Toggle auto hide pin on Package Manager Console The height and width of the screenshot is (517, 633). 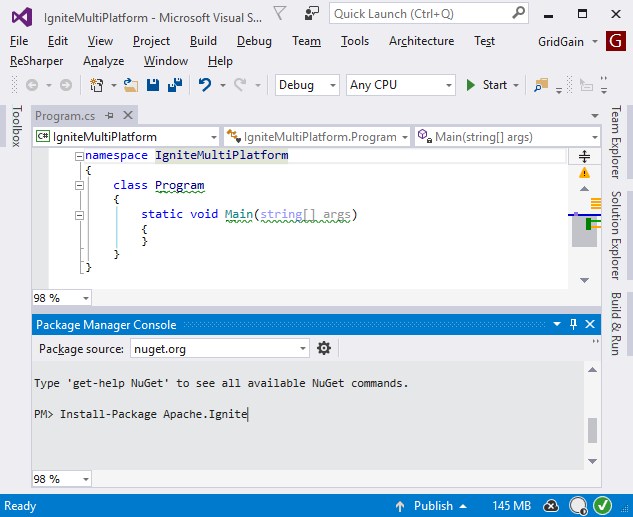coord(573,324)
